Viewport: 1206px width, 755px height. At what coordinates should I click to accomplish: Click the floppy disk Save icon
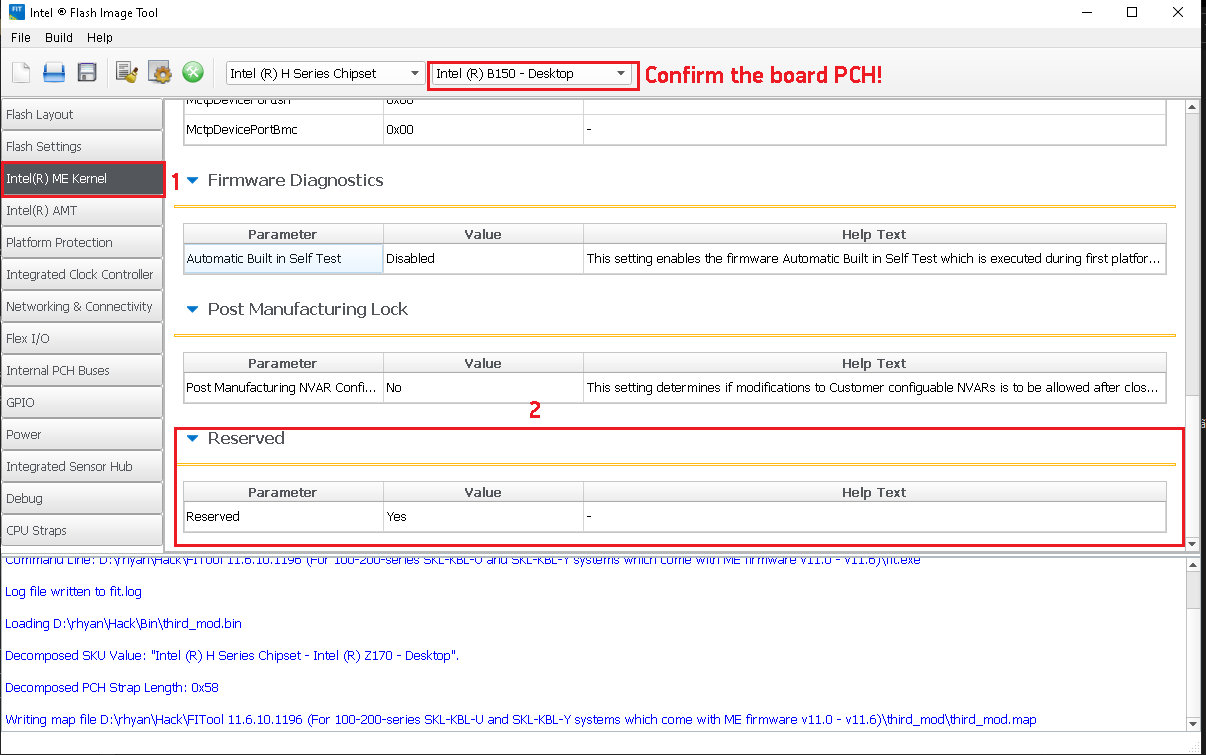(x=87, y=72)
